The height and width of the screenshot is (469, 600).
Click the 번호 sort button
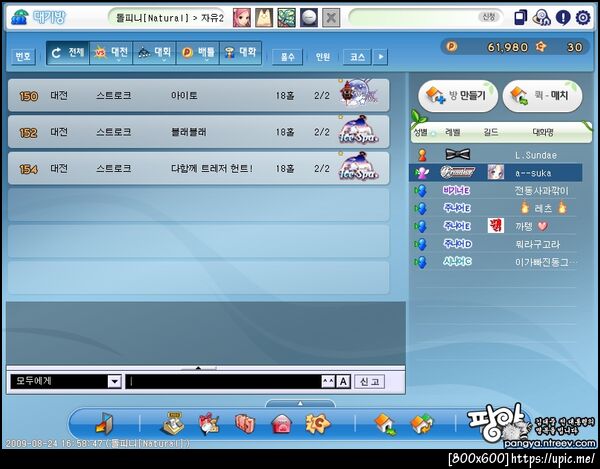coord(23,57)
